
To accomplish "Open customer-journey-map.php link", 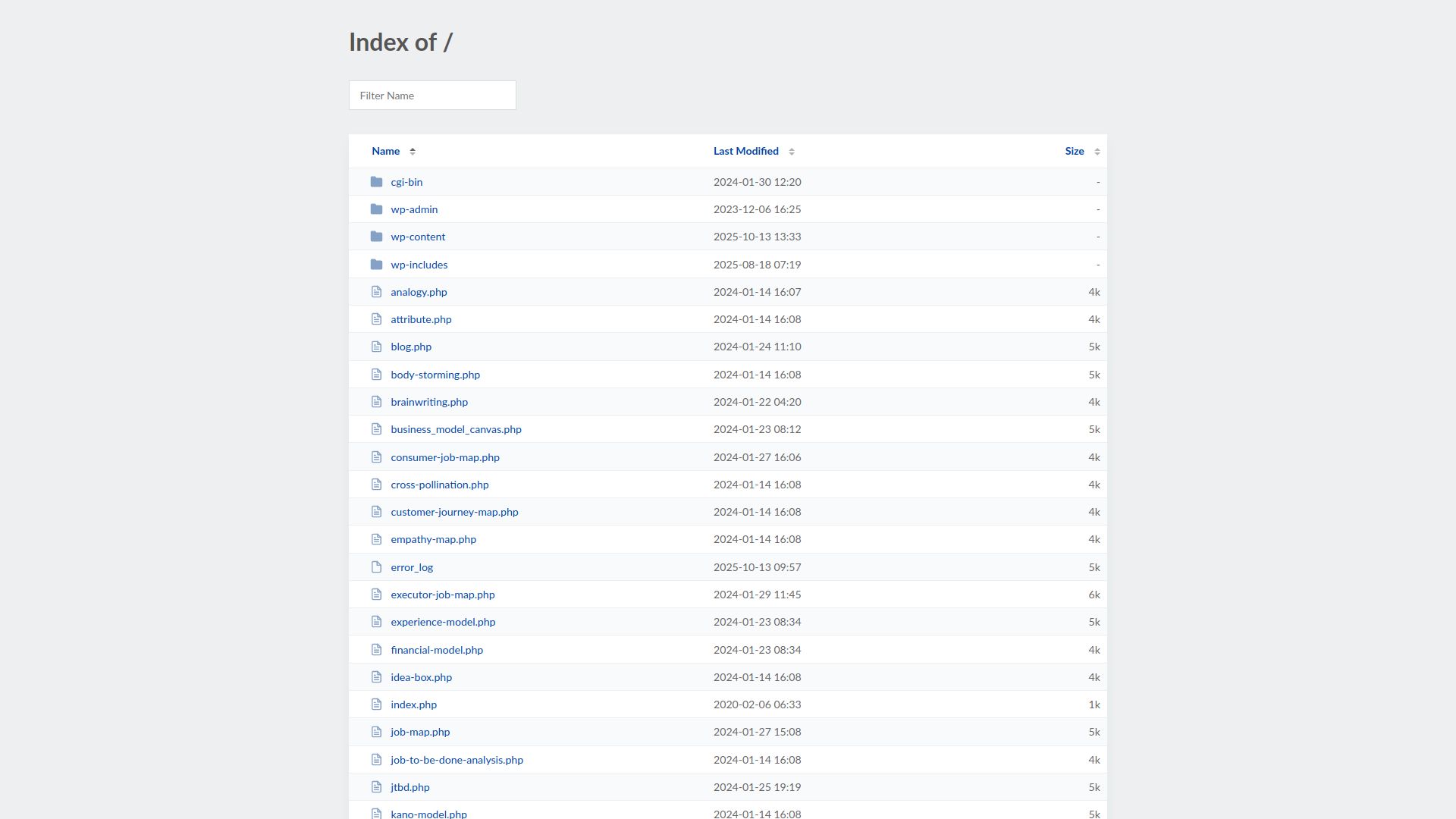I will 454,512.
